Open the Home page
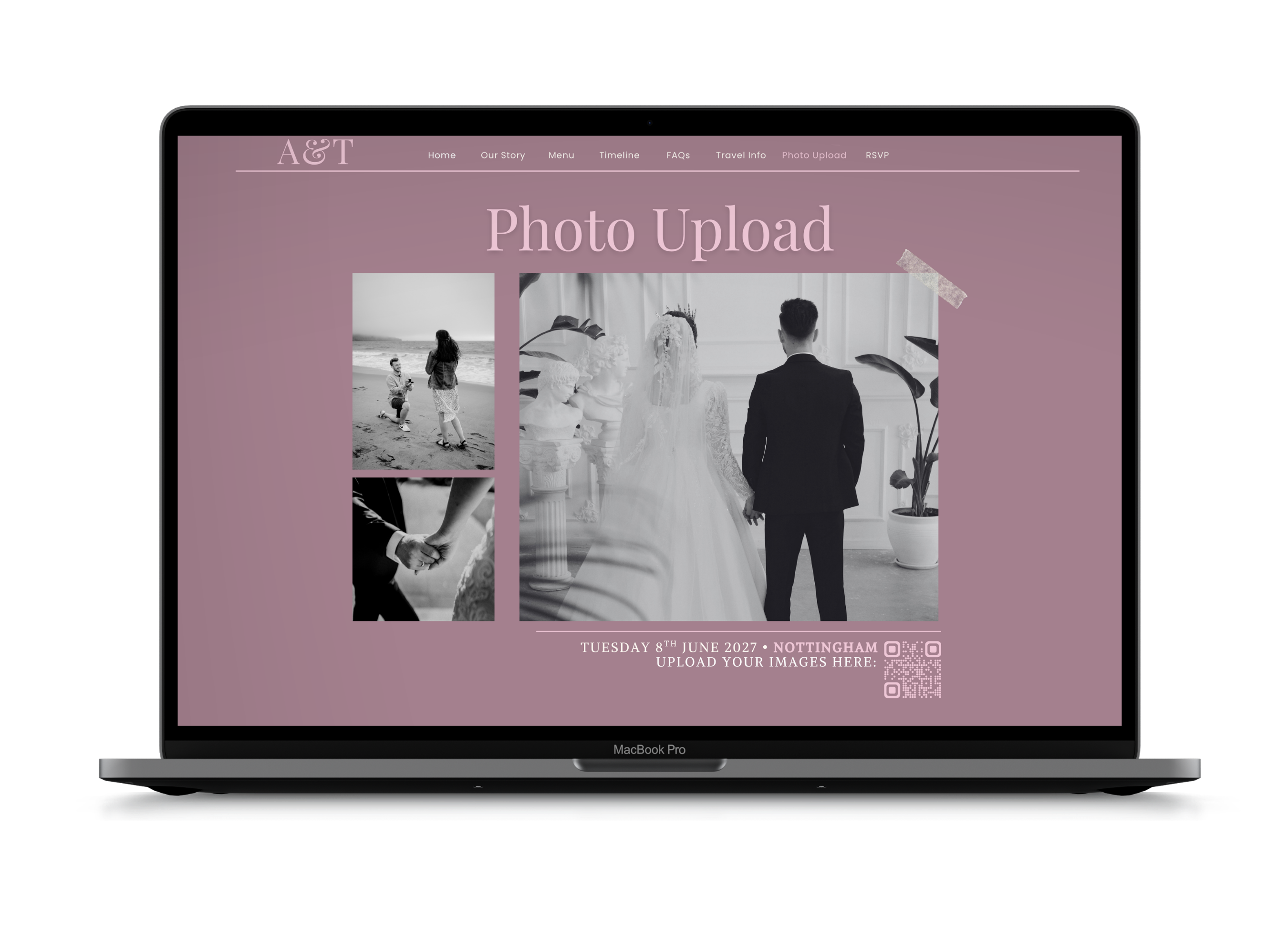Viewport: 1288px width, 930px height. click(x=442, y=155)
